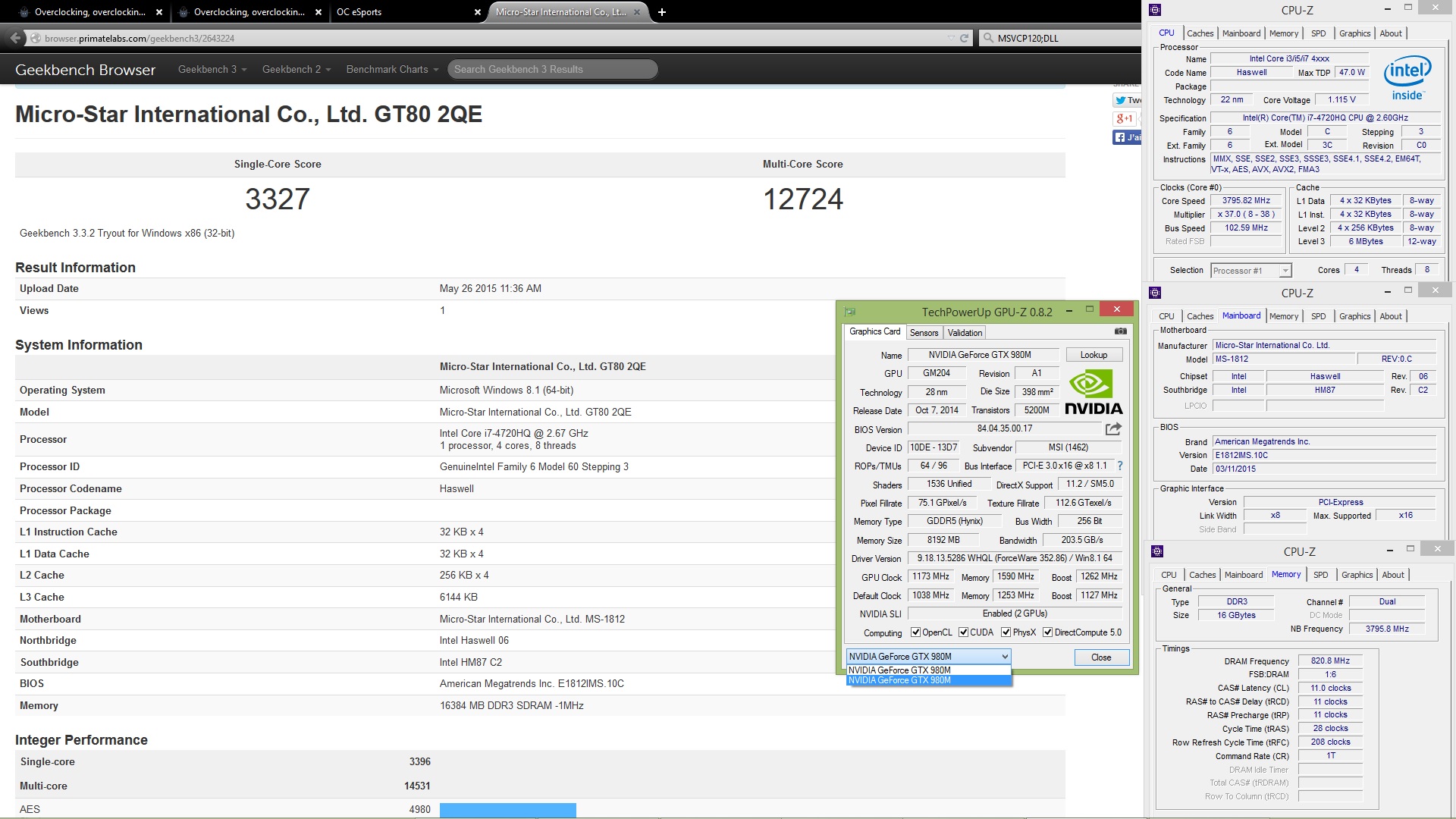1456x819 pixels.
Task: Toggle the PhysX checkbox
Action: point(1006,632)
